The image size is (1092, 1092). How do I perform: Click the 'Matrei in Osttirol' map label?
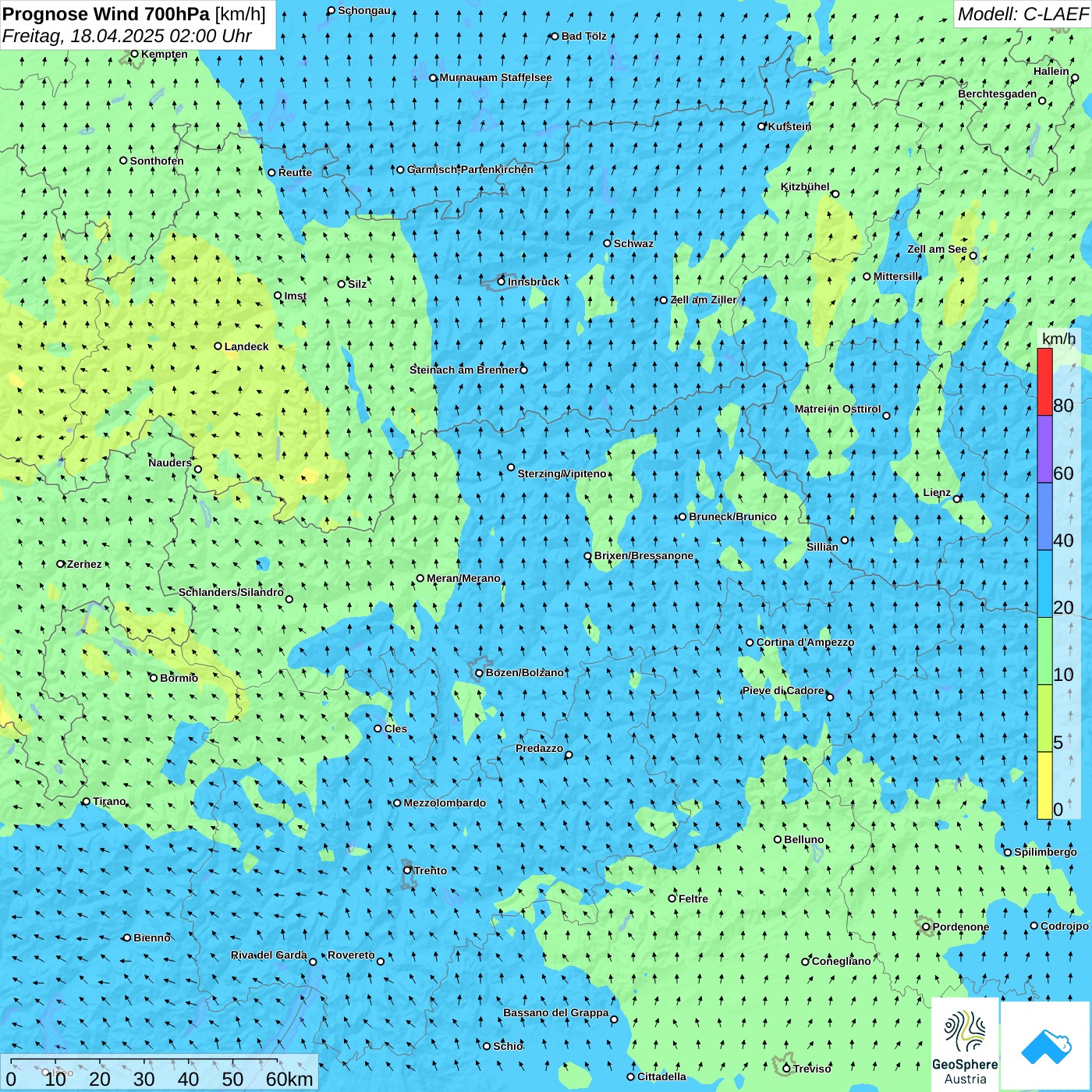point(838,409)
